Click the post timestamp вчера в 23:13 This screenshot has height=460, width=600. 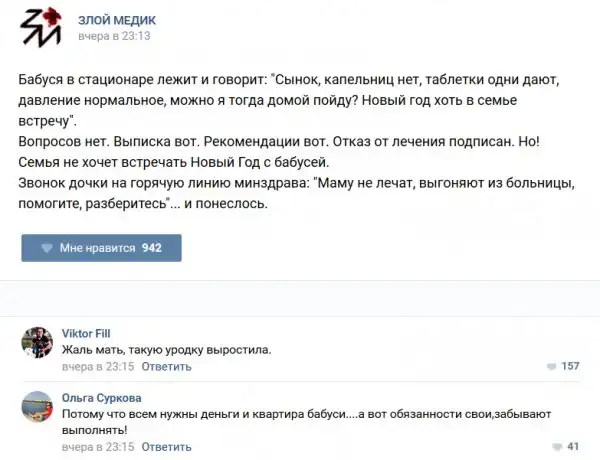pyautogui.click(x=114, y=36)
